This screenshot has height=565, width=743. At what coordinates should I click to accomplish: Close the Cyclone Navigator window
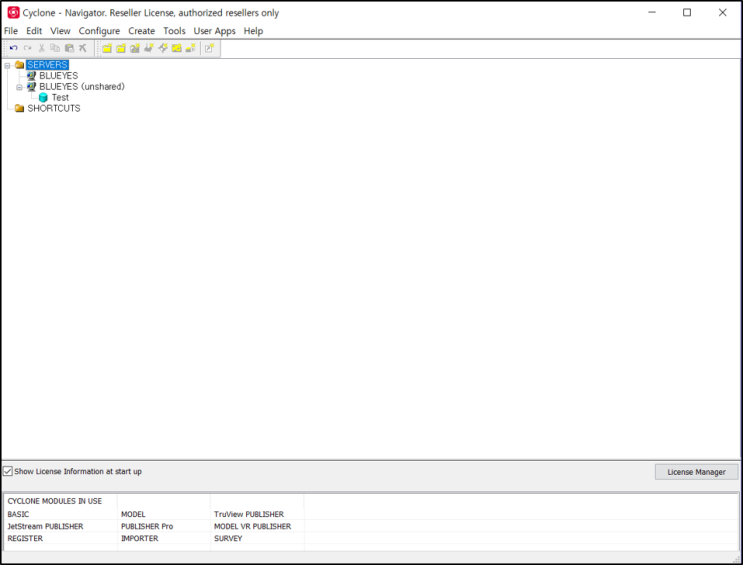pos(722,12)
